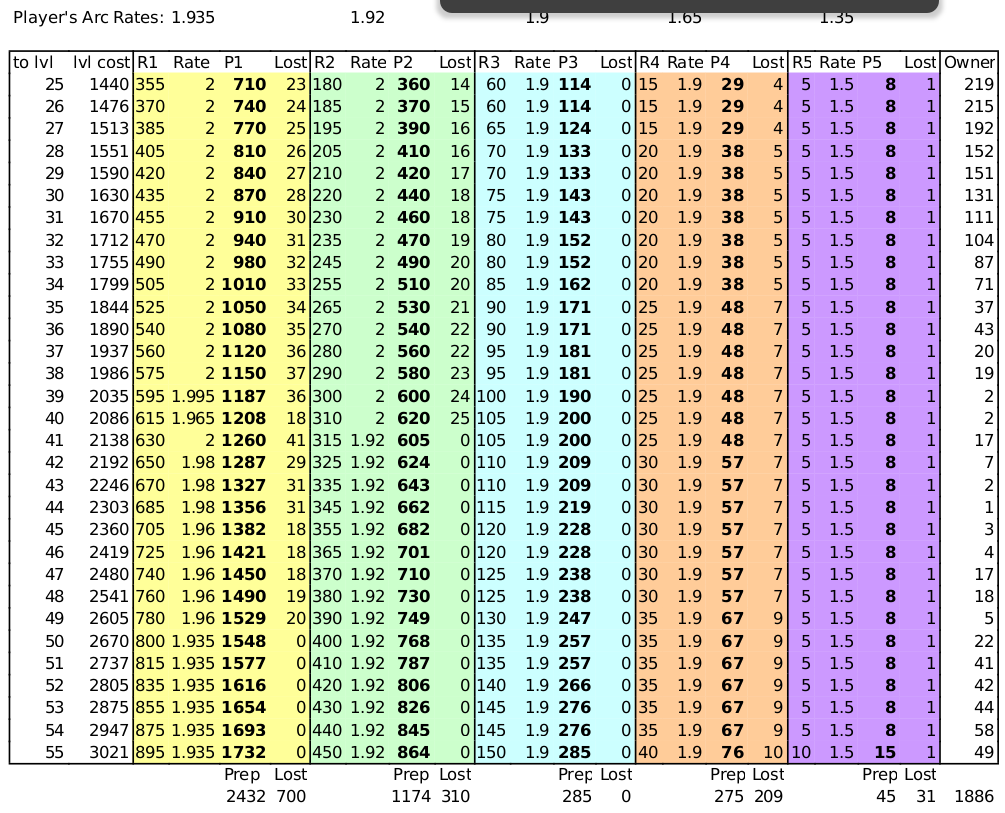Select R1 value 355
Image resolution: width=1005 pixels, height=813 pixels.
coord(150,85)
